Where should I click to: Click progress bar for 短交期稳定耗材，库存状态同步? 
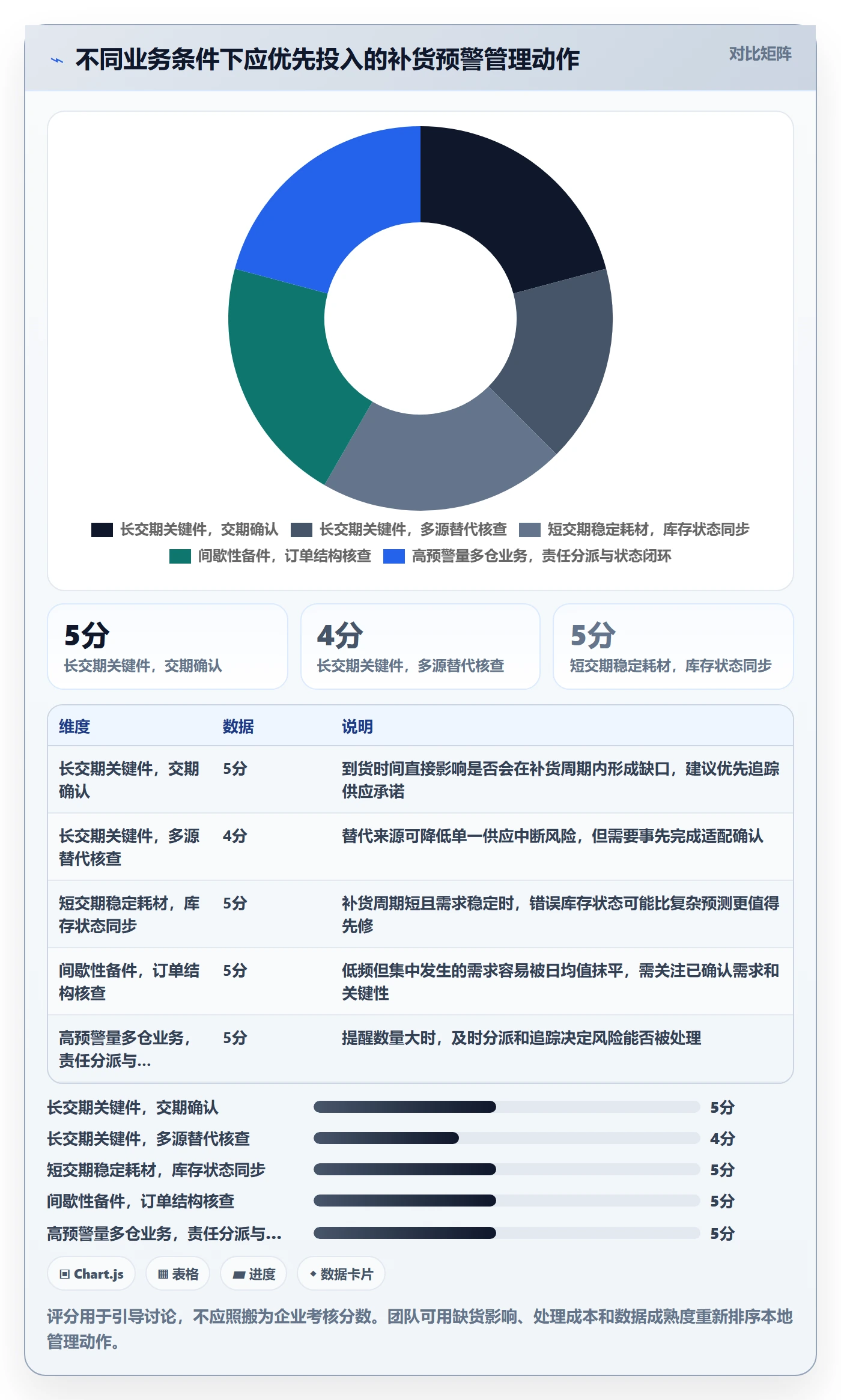click(x=507, y=1169)
